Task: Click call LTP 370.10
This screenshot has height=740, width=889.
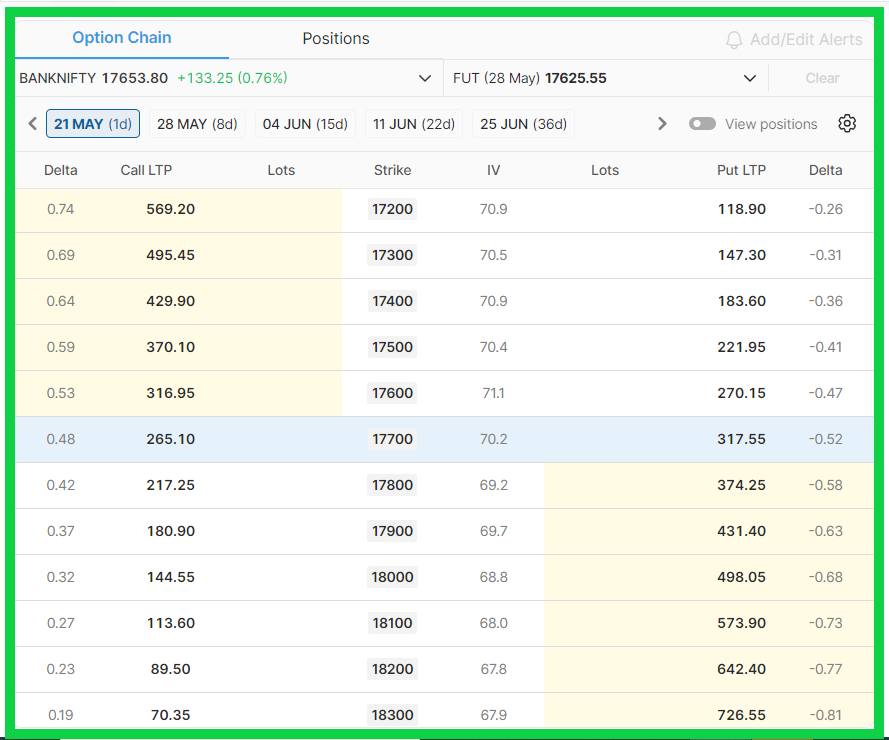Action: tap(171, 347)
